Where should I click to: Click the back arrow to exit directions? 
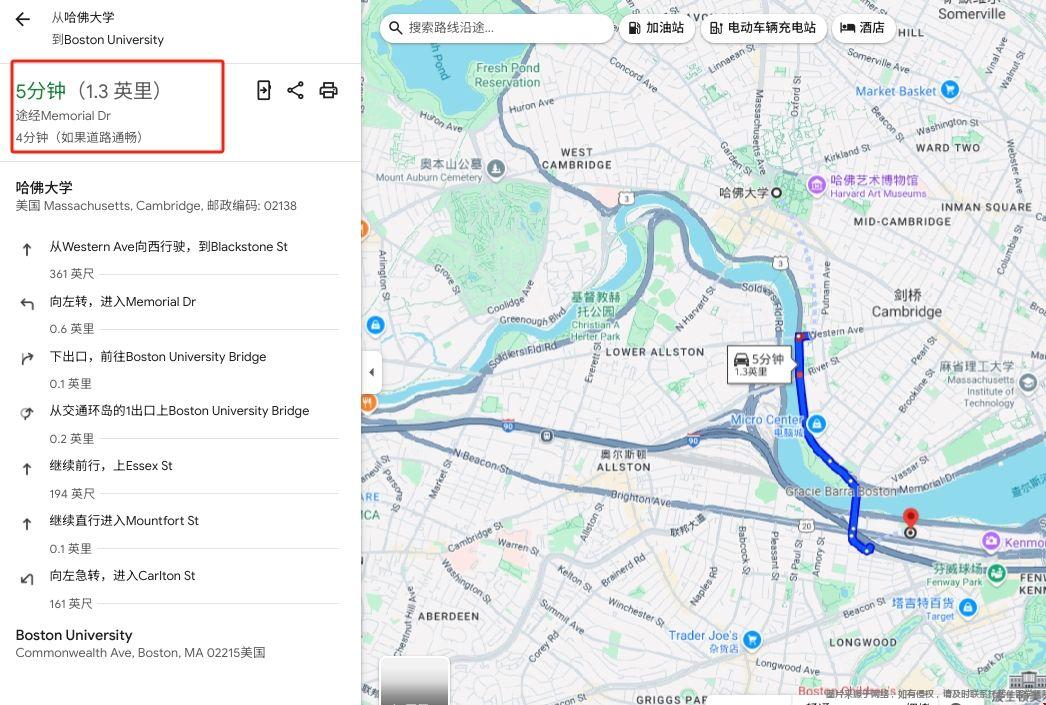pyautogui.click(x=23, y=19)
